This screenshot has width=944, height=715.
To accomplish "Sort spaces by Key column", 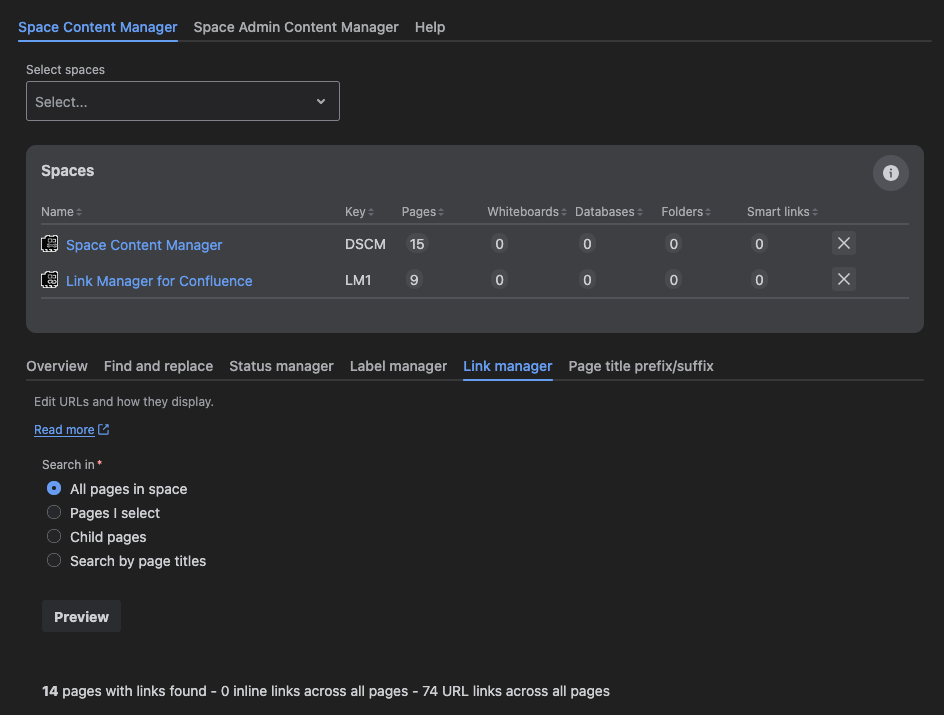I will [359, 212].
